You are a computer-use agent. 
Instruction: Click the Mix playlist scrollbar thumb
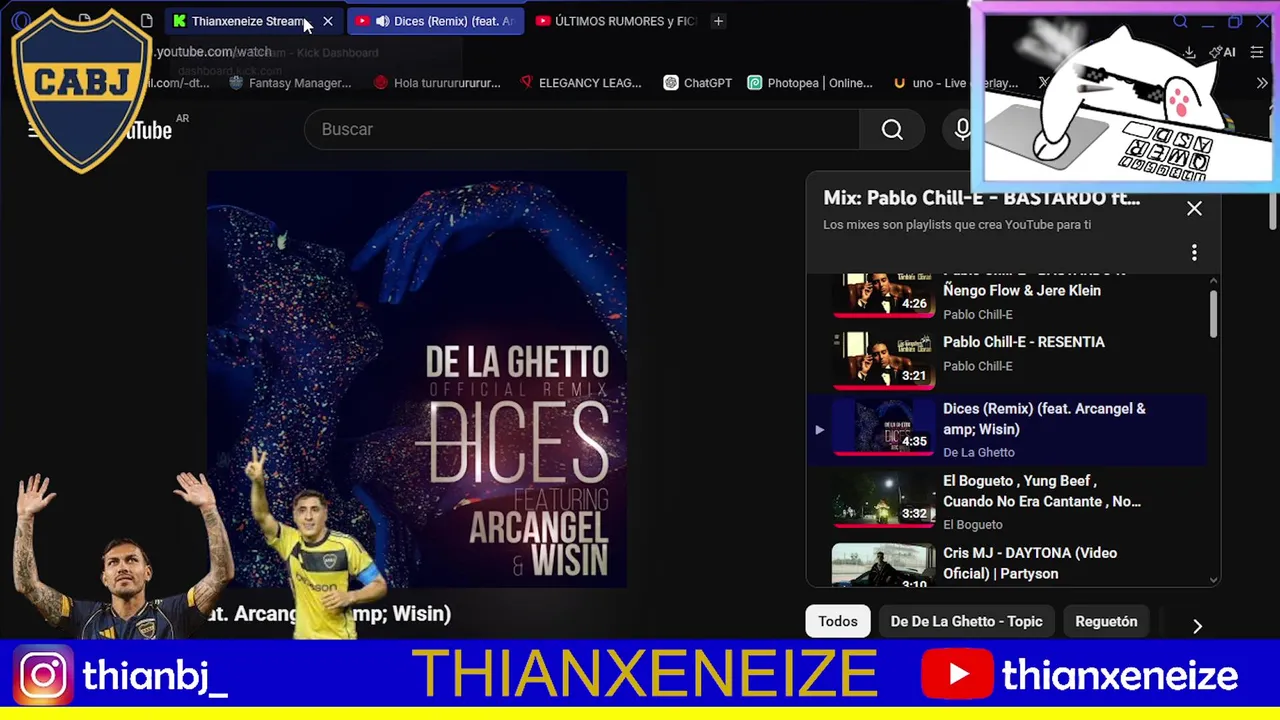tap(1213, 314)
